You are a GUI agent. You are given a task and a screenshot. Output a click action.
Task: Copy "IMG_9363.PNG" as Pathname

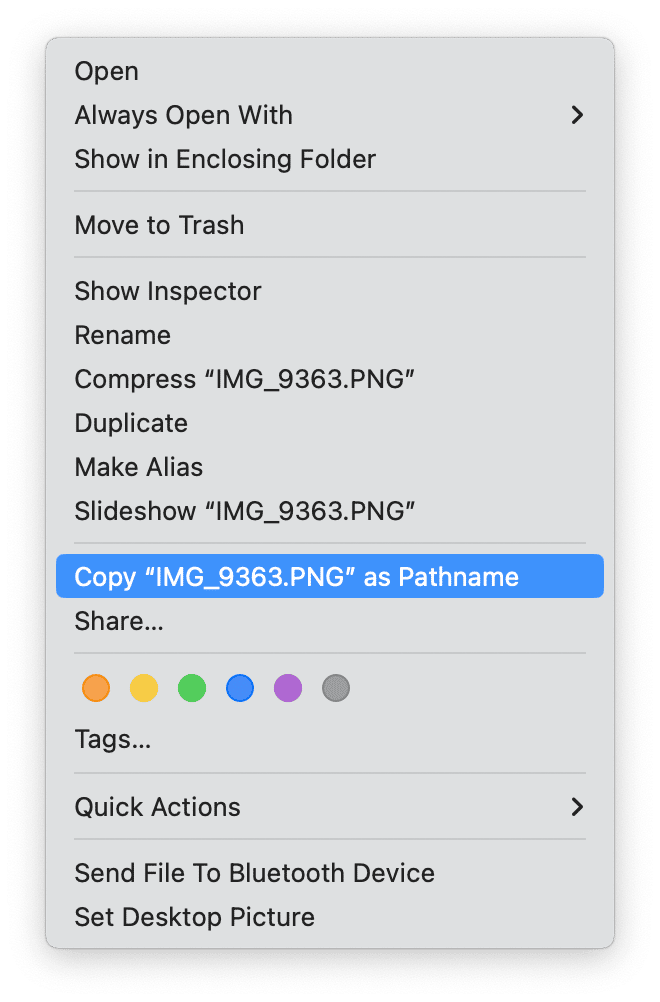click(297, 577)
